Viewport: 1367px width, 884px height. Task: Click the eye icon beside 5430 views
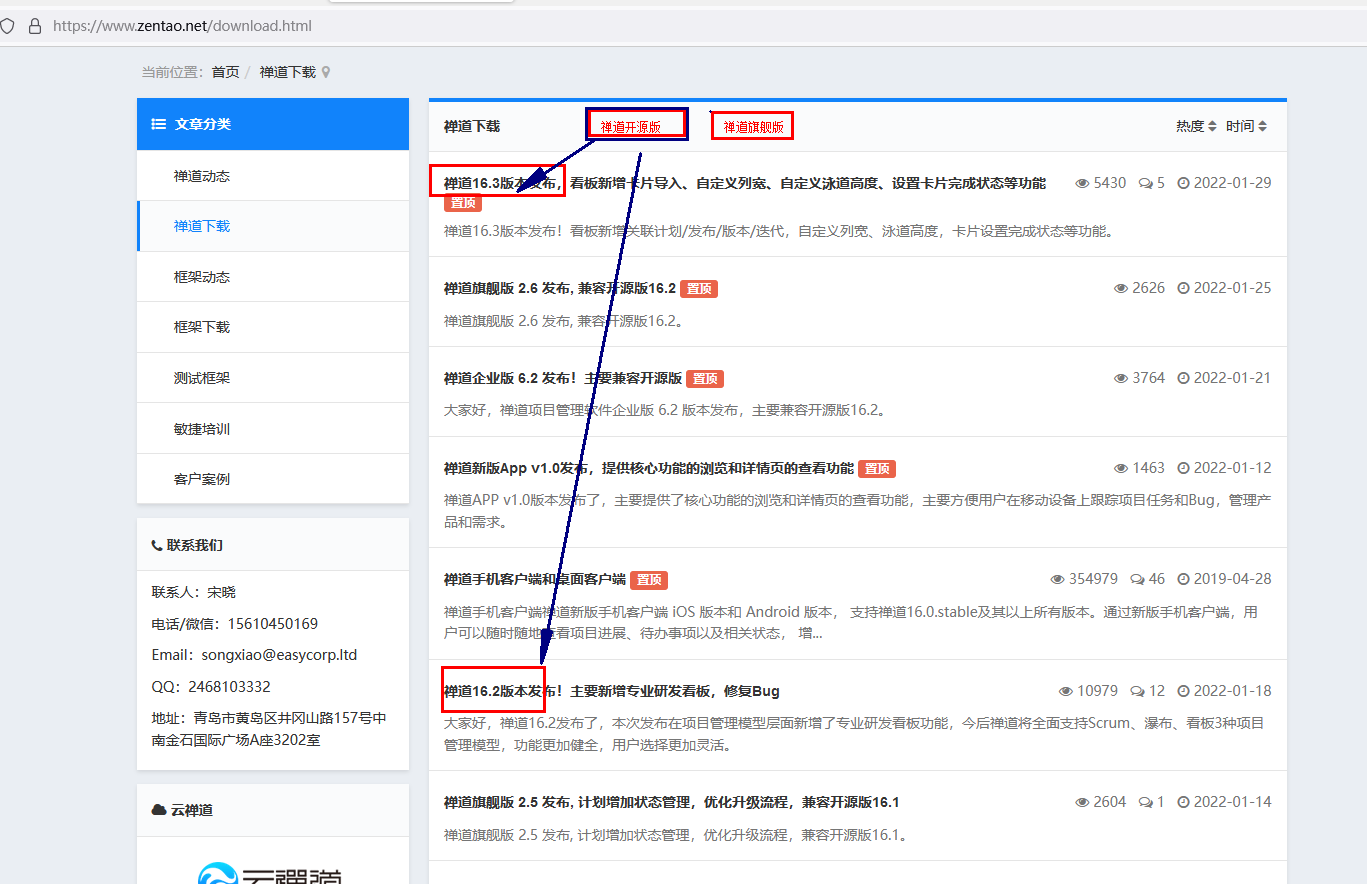click(x=1082, y=184)
